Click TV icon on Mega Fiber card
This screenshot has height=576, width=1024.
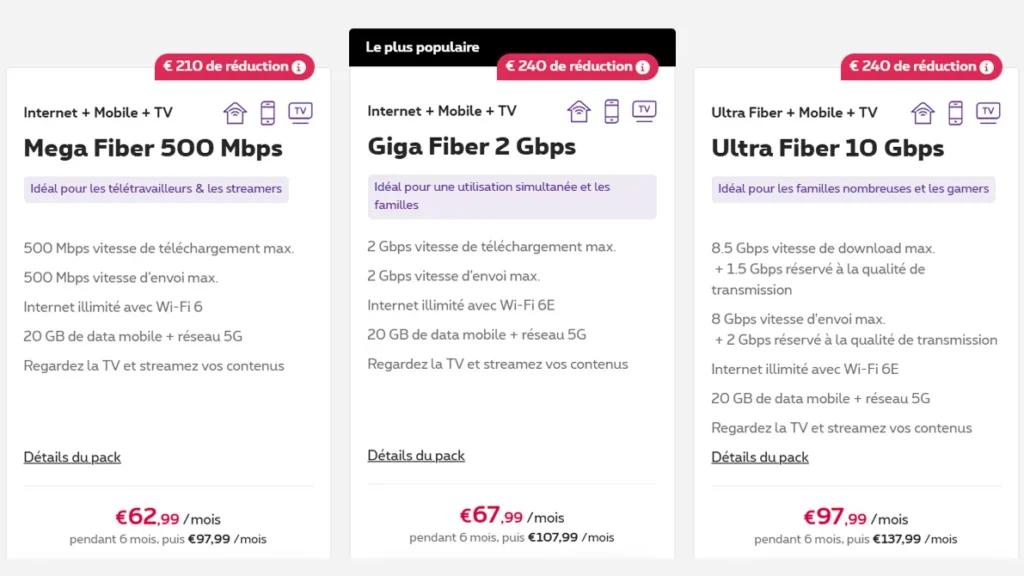(300, 112)
